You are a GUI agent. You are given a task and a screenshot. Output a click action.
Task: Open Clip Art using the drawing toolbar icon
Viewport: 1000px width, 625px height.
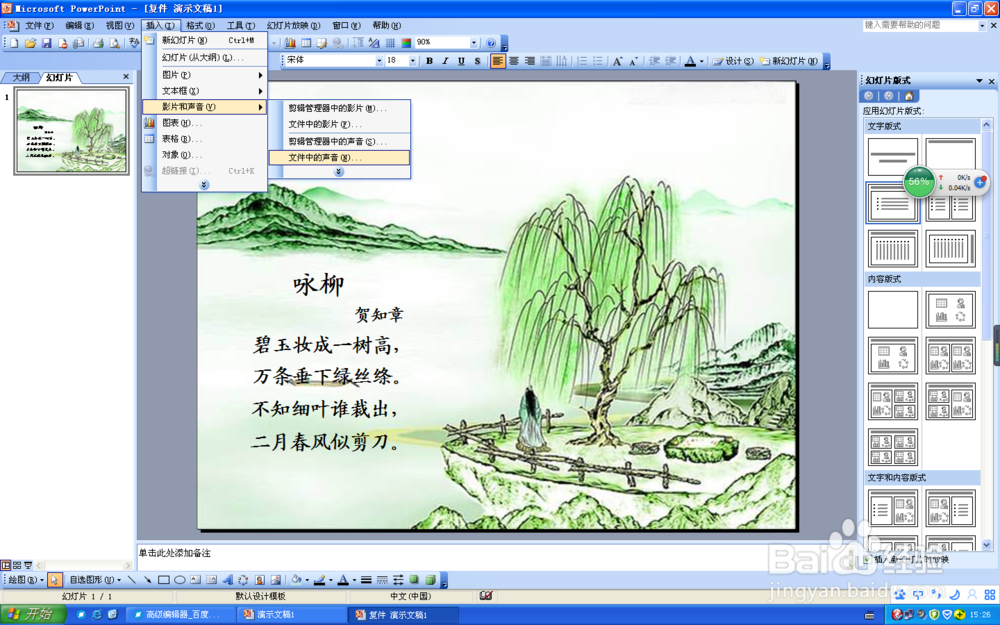coord(260,579)
